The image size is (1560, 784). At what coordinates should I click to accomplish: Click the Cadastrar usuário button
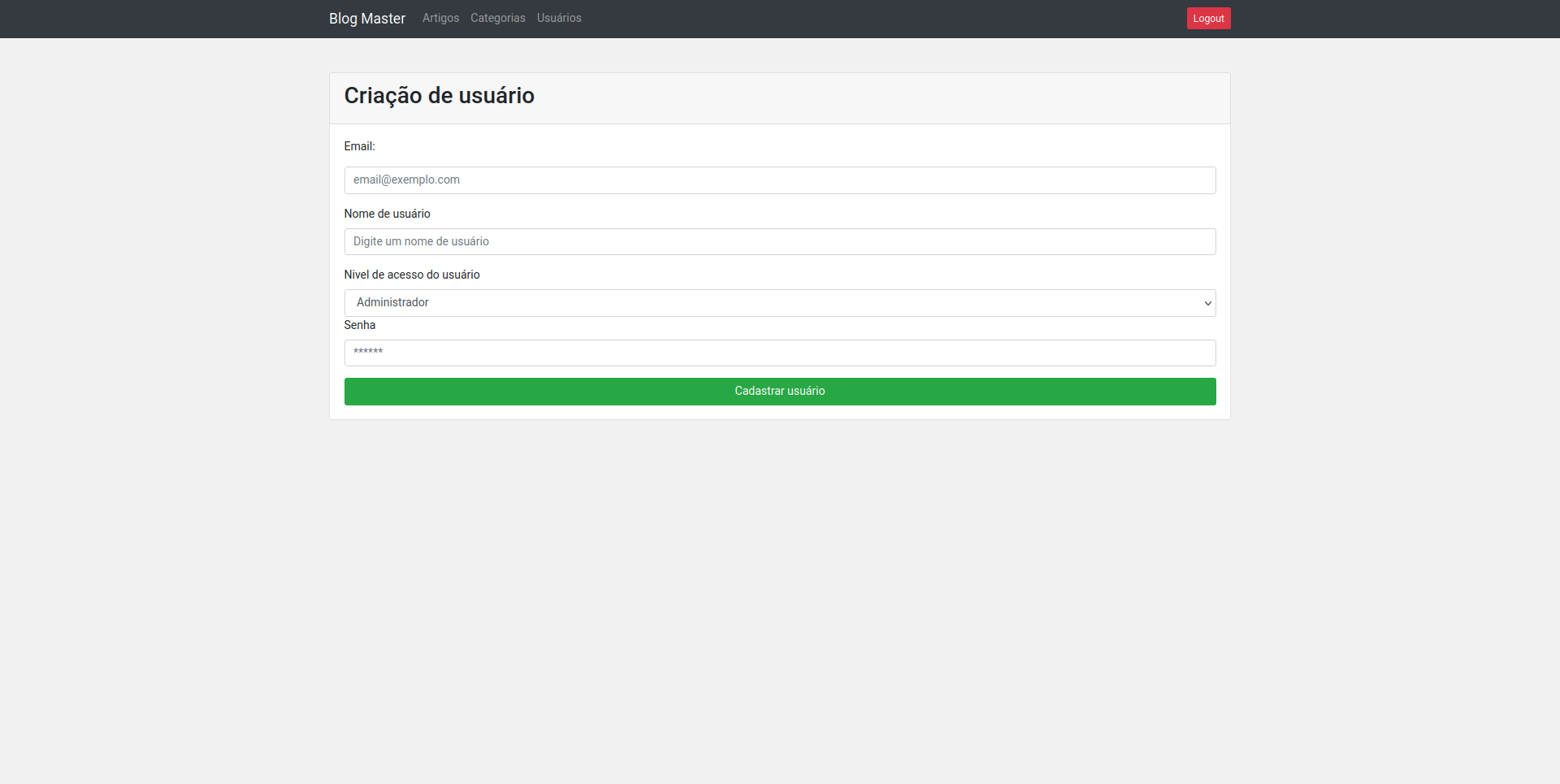(x=780, y=392)
